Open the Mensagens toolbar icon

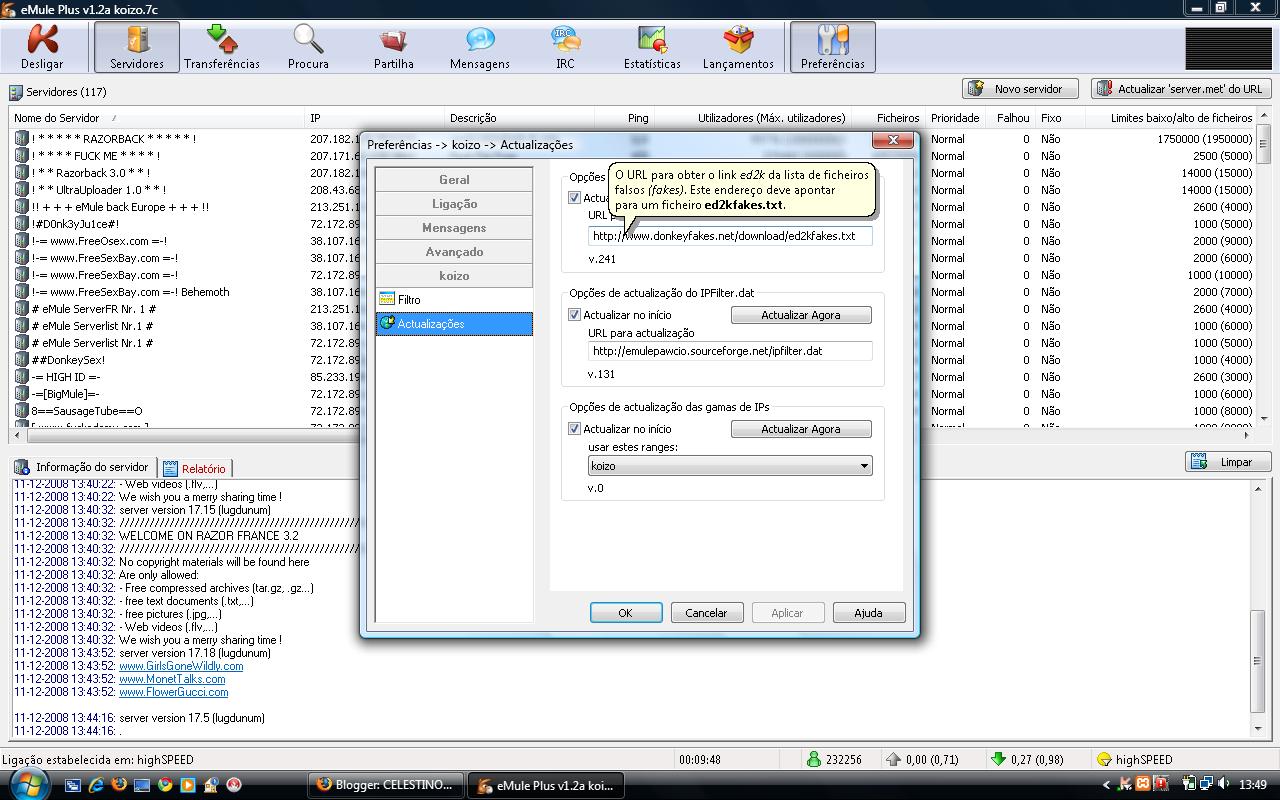click(x=480, y=47)
